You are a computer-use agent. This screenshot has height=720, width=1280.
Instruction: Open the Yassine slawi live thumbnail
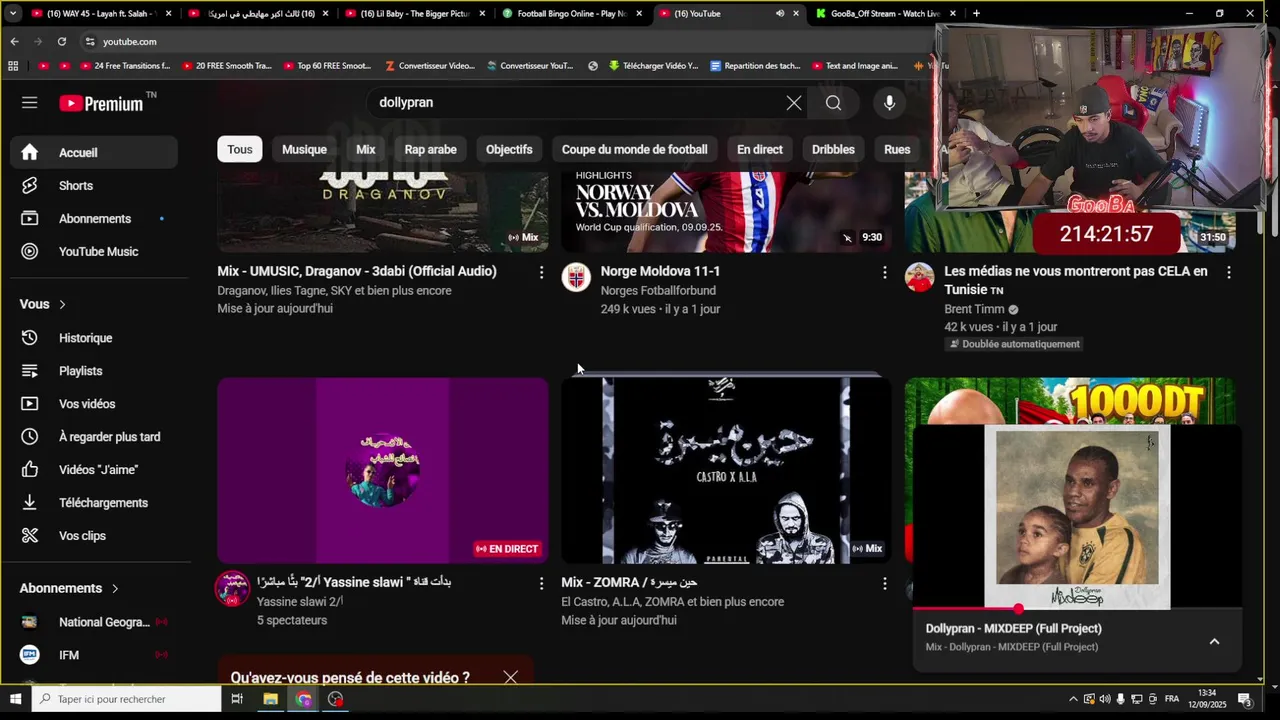383,470
